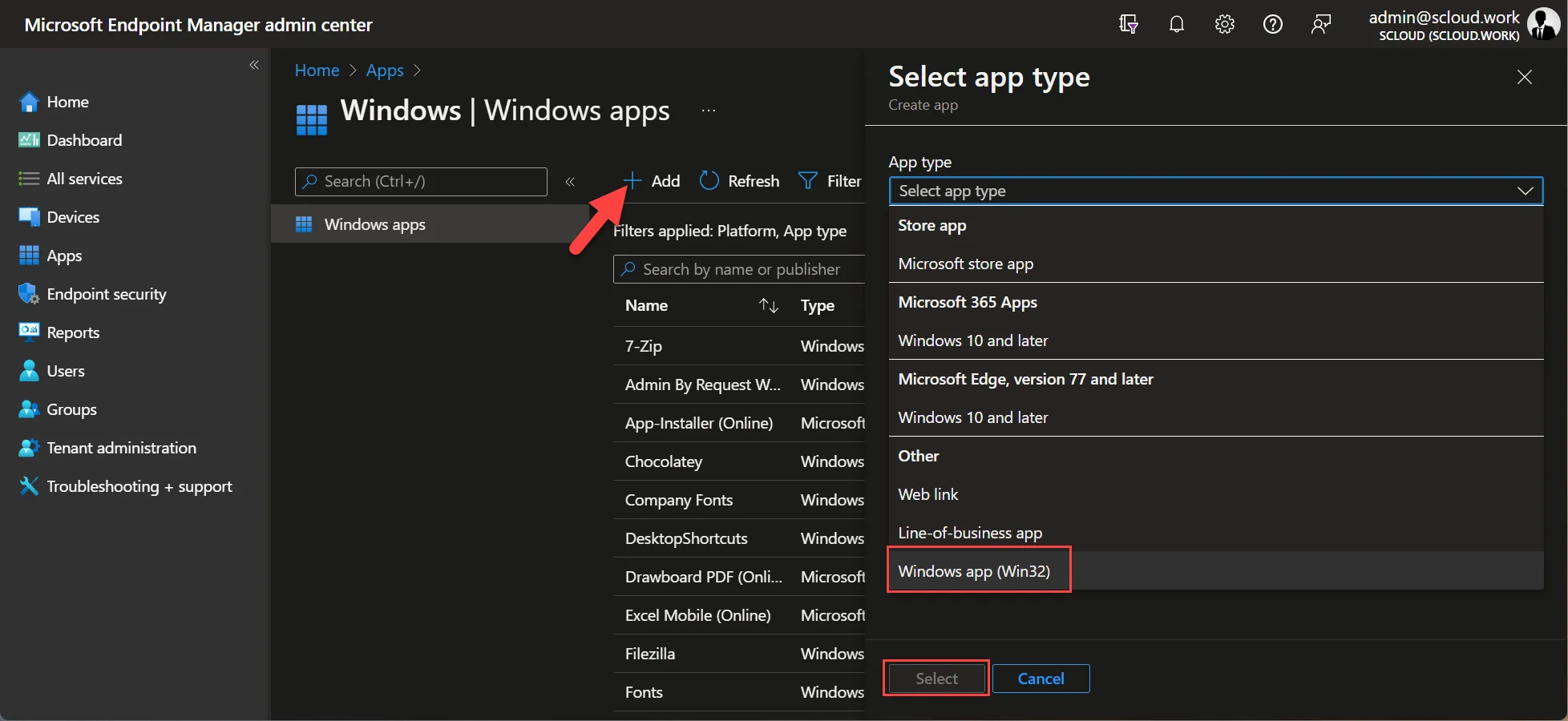The height and width of the screenshot is (721, 1568).
Task: Toggle the Select app type dropdown
Action: 1216,191
